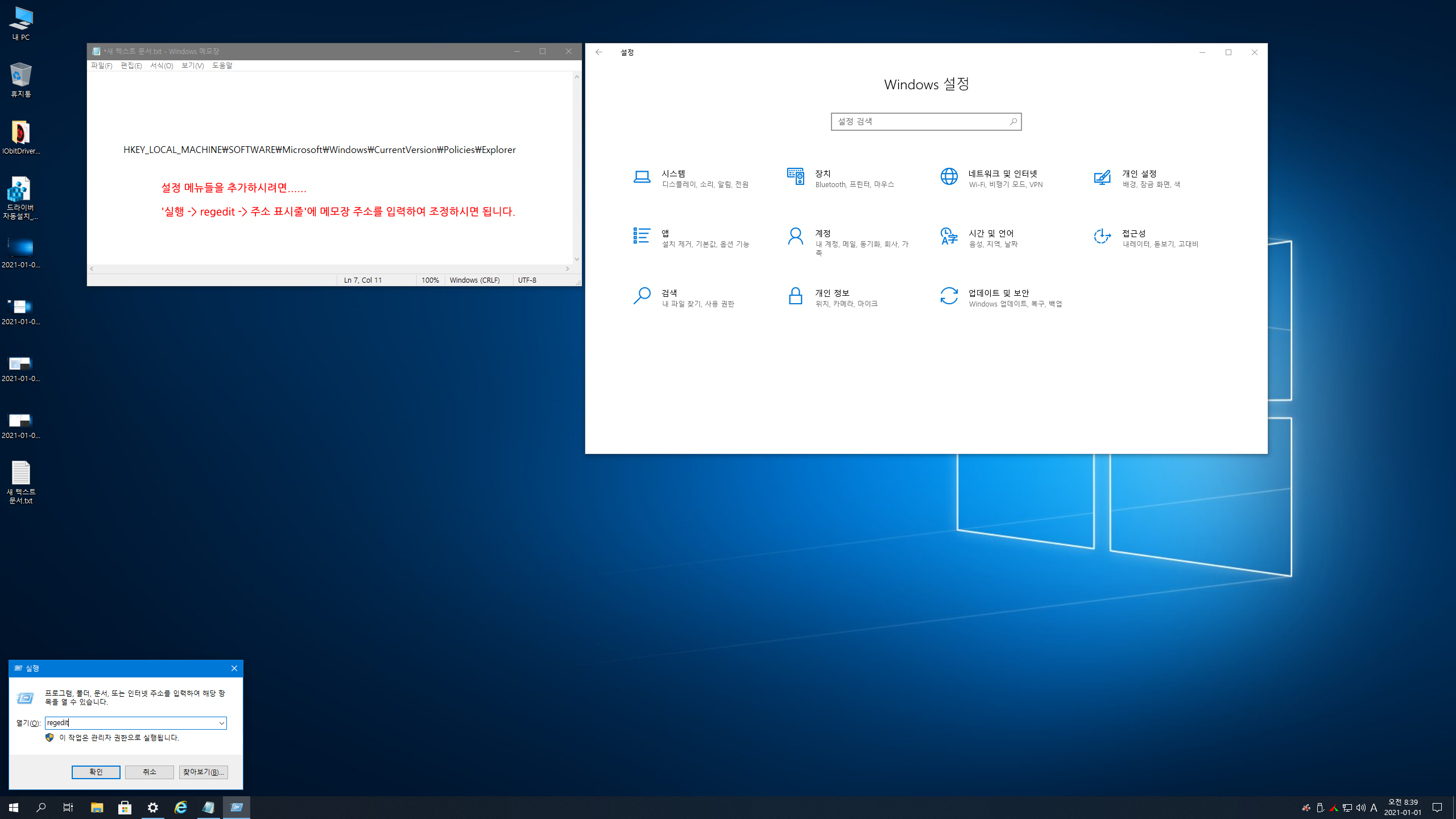Open the 계정 (Accounts) person icon

pyautogui.click(x=795, y=237)
